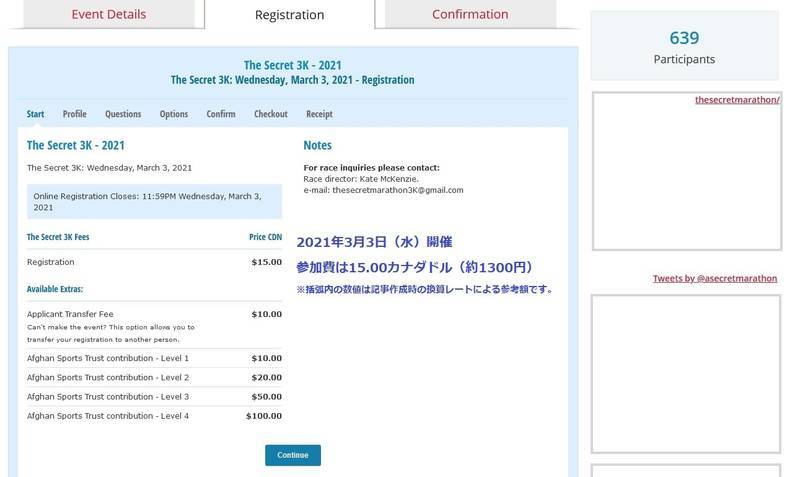Click Afghan Sports Trust contribution - Level 2
800x477 pixels.
point(108,378)
